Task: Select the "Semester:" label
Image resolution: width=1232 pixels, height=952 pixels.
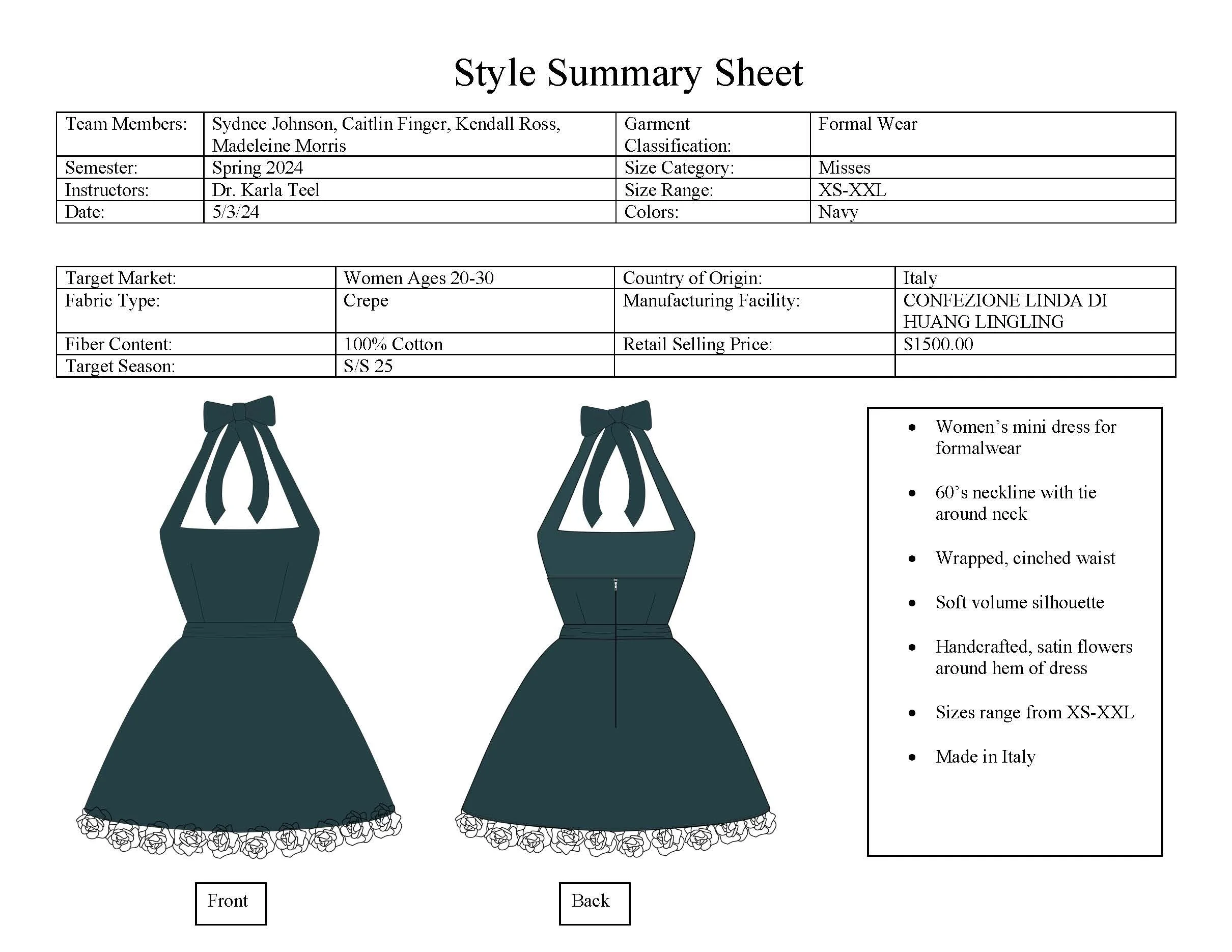Action: (x=101, y=167)
